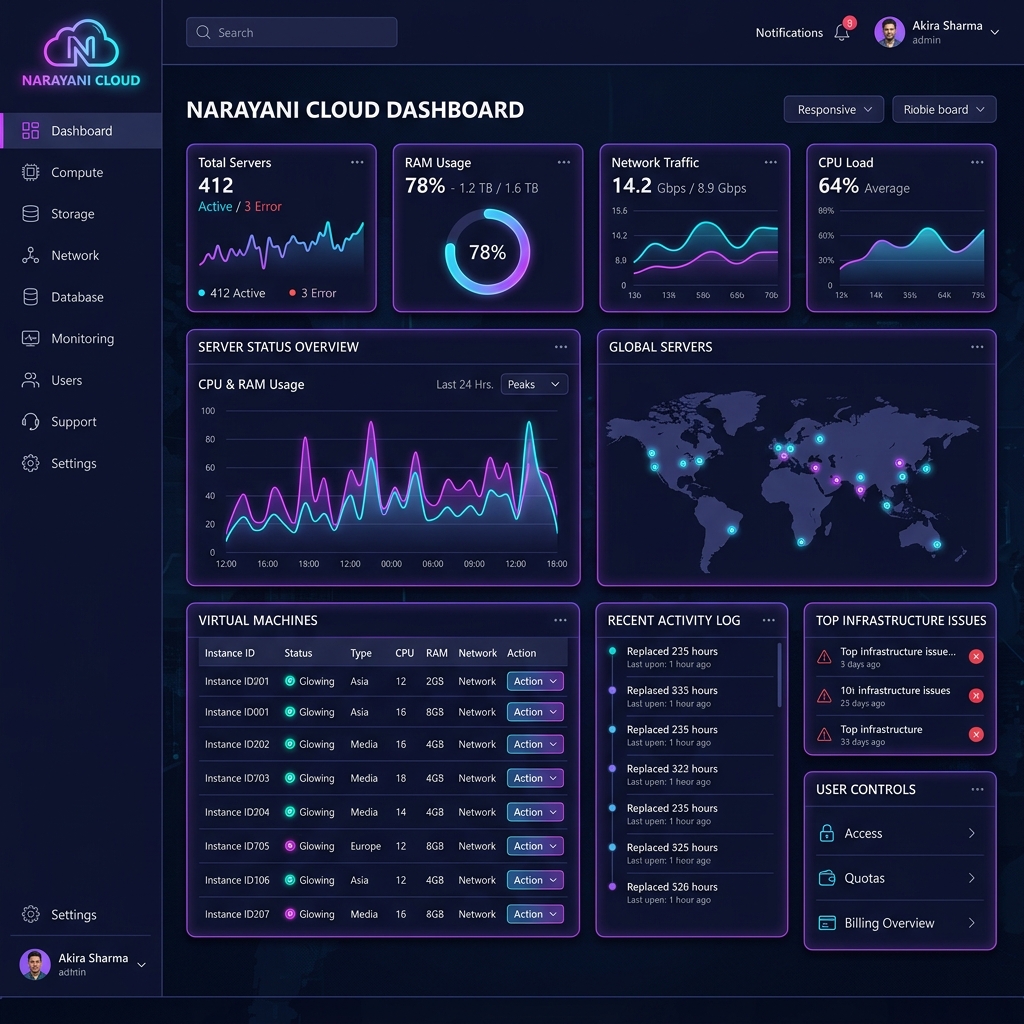The height and width of the screenshot is (1024, 1024).
Task: Open the Responsive dropdown
Action: (x=833, y=109)
